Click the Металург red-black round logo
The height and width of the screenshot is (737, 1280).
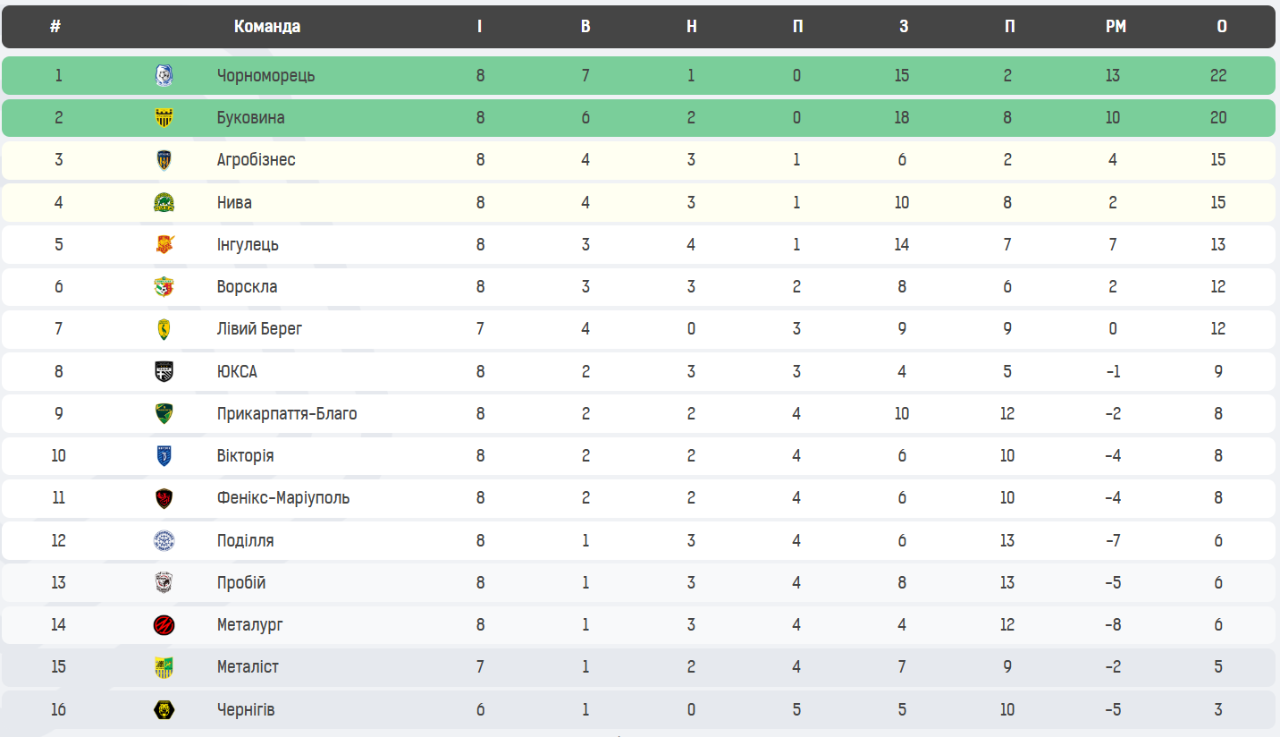click(164, 625)
